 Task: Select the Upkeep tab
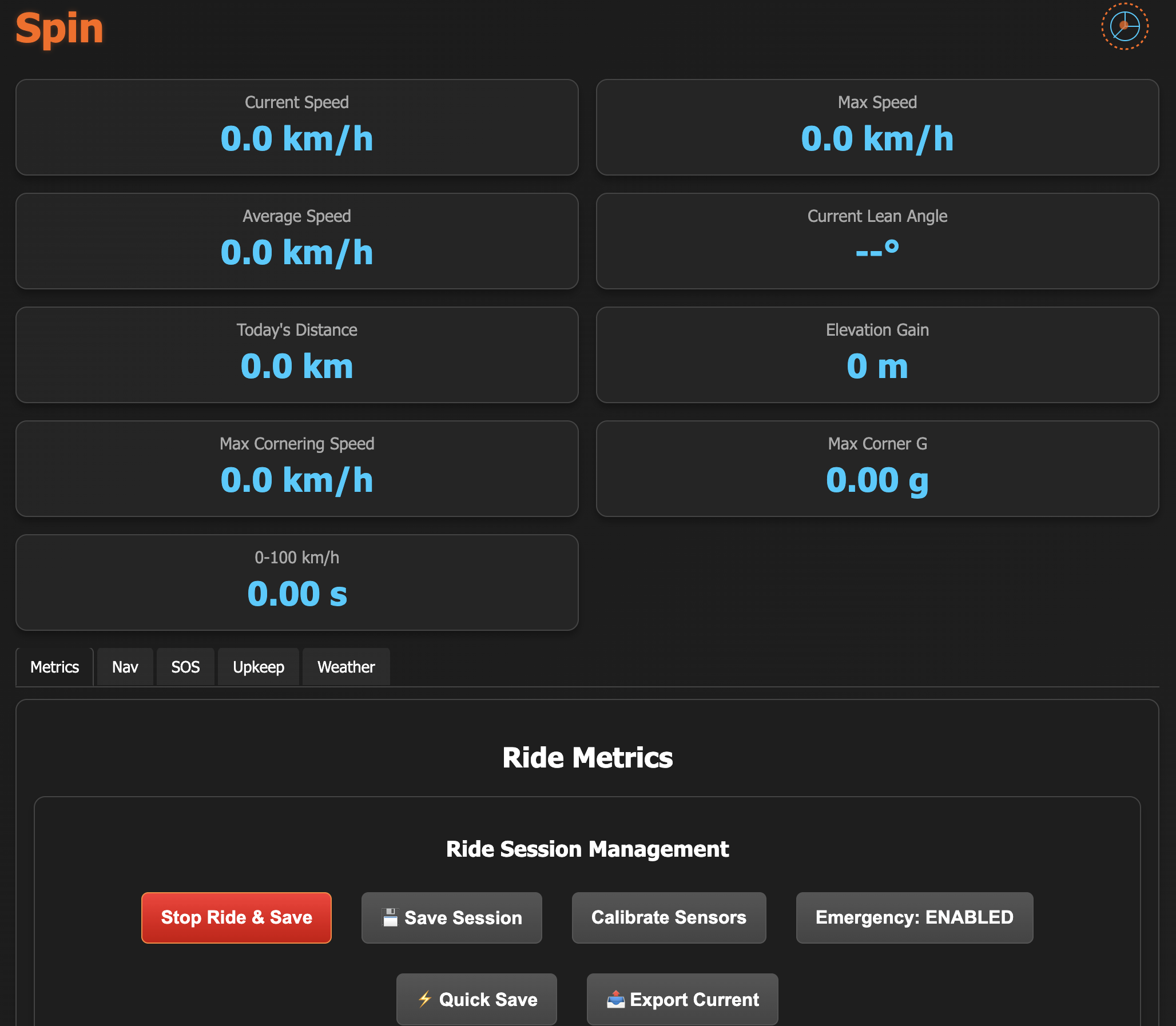pos(258,666)
